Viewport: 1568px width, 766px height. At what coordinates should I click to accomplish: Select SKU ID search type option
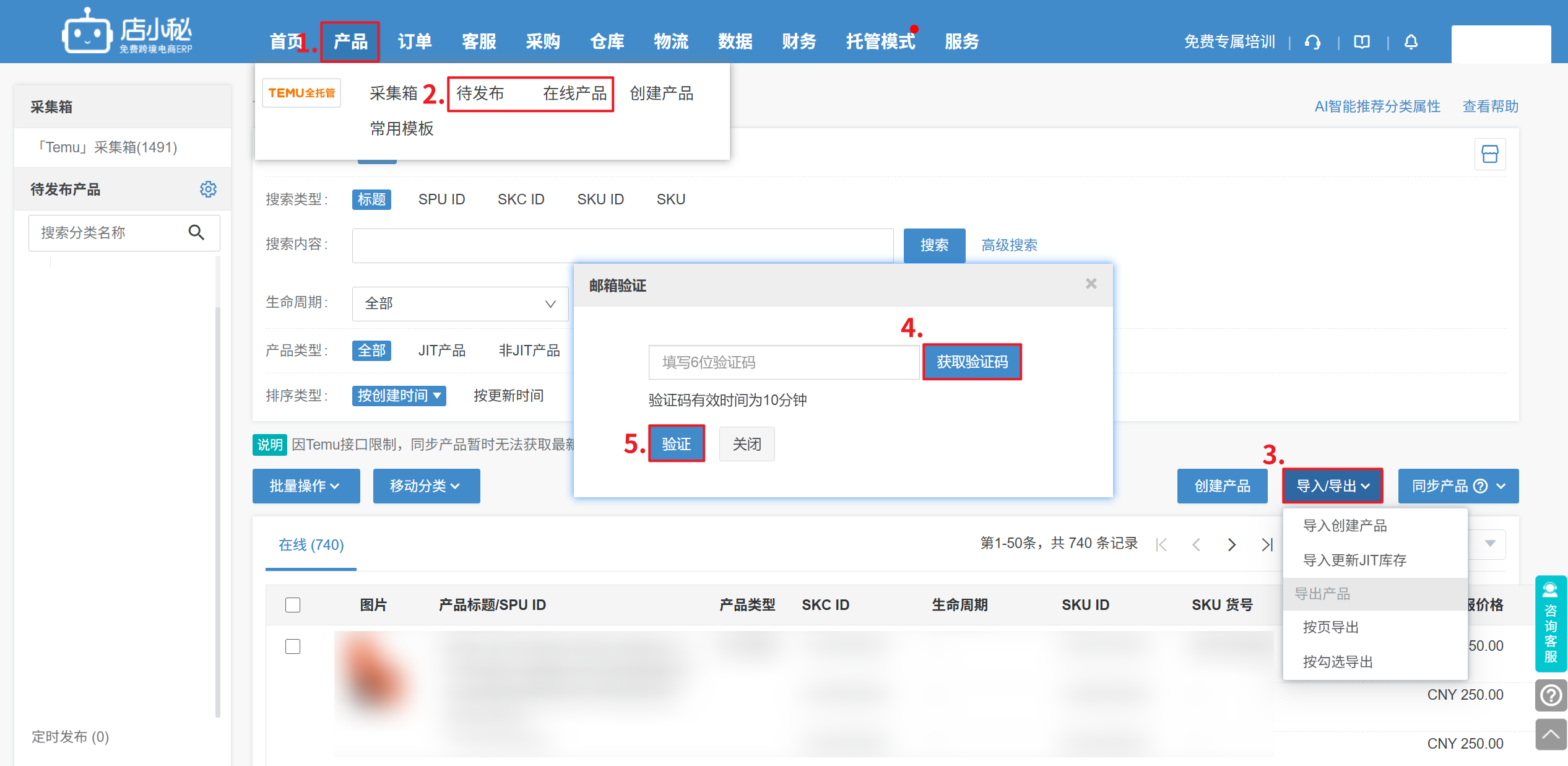(x=600, y=199)
